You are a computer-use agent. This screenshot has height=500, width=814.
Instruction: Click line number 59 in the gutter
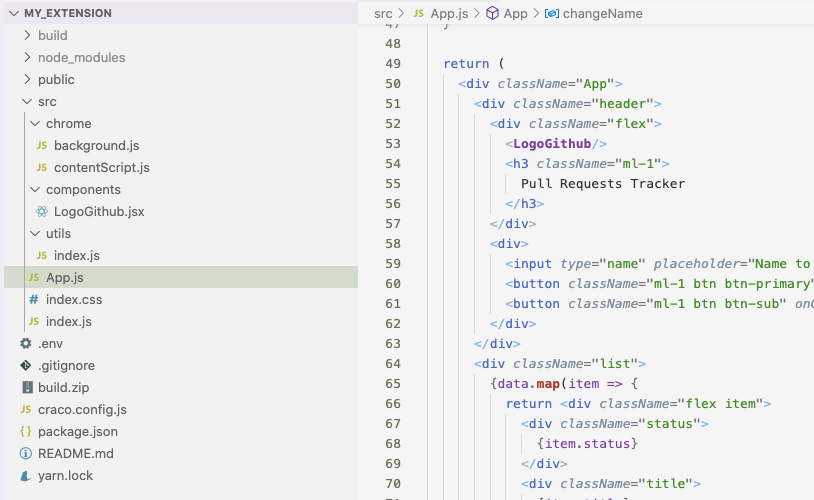pos(392,264)
